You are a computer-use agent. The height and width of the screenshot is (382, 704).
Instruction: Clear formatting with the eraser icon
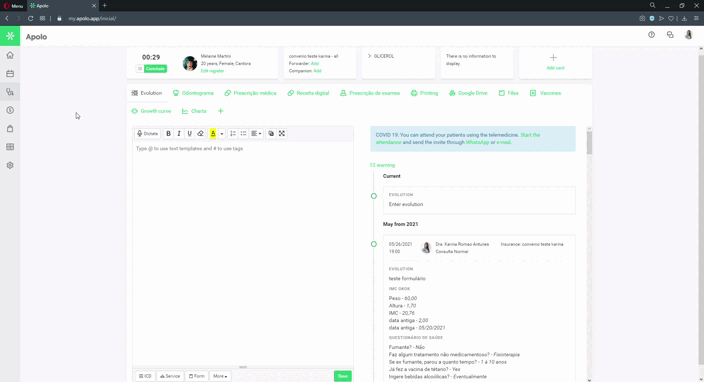(200, 134)
